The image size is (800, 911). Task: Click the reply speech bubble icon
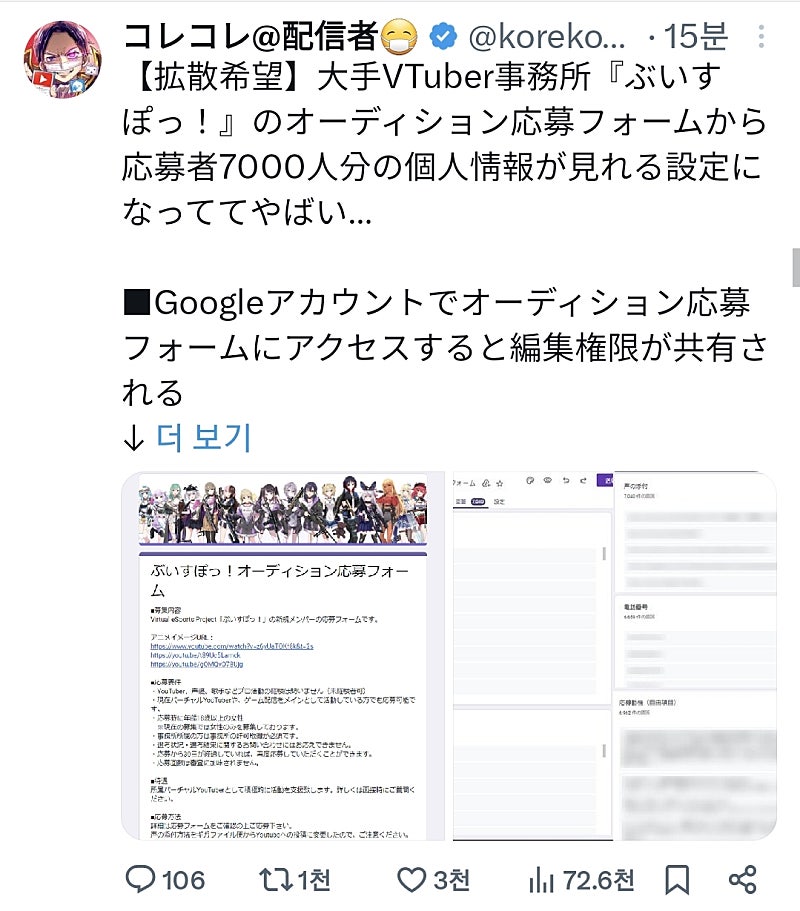[x=141, y=879]
